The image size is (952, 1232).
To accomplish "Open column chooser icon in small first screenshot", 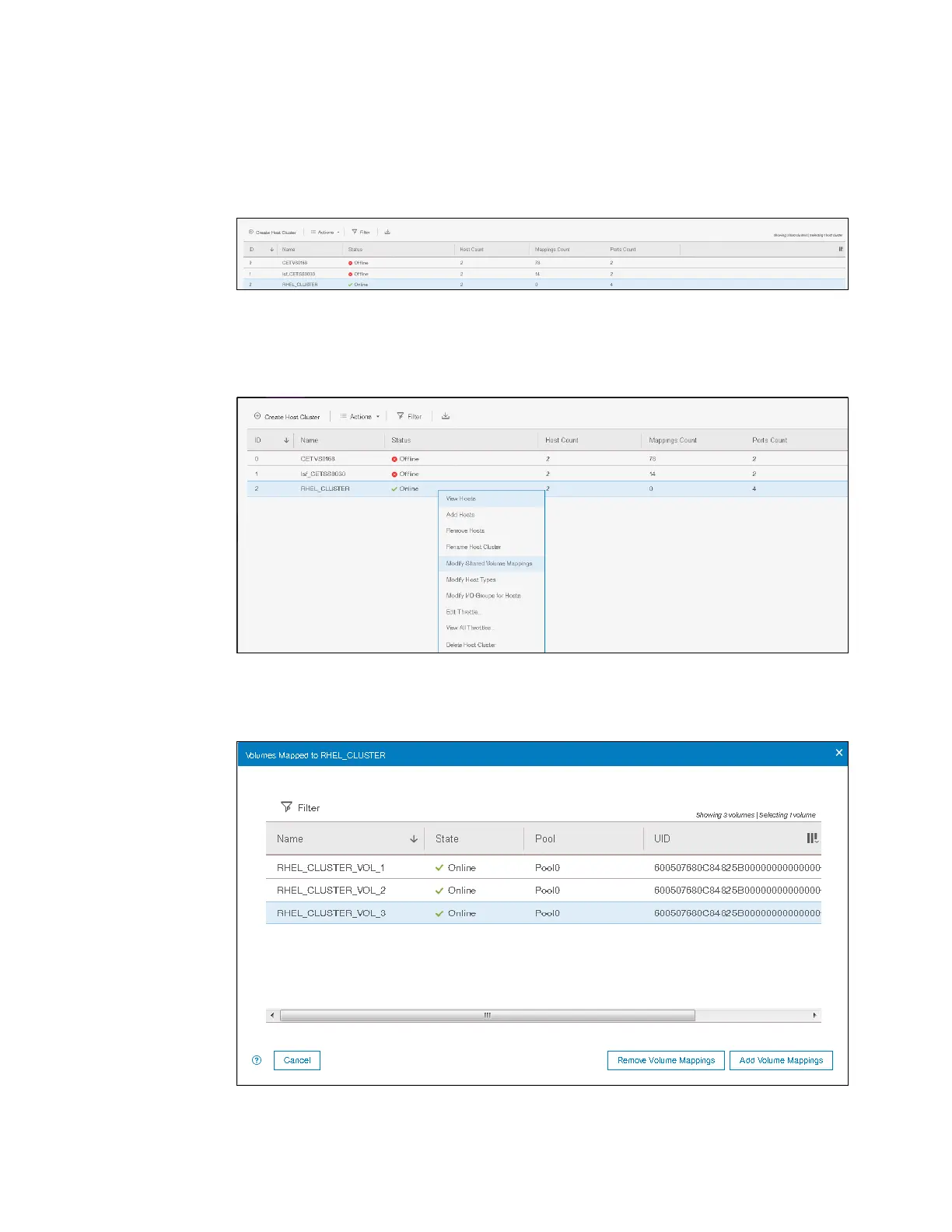I will coord(841,250).
